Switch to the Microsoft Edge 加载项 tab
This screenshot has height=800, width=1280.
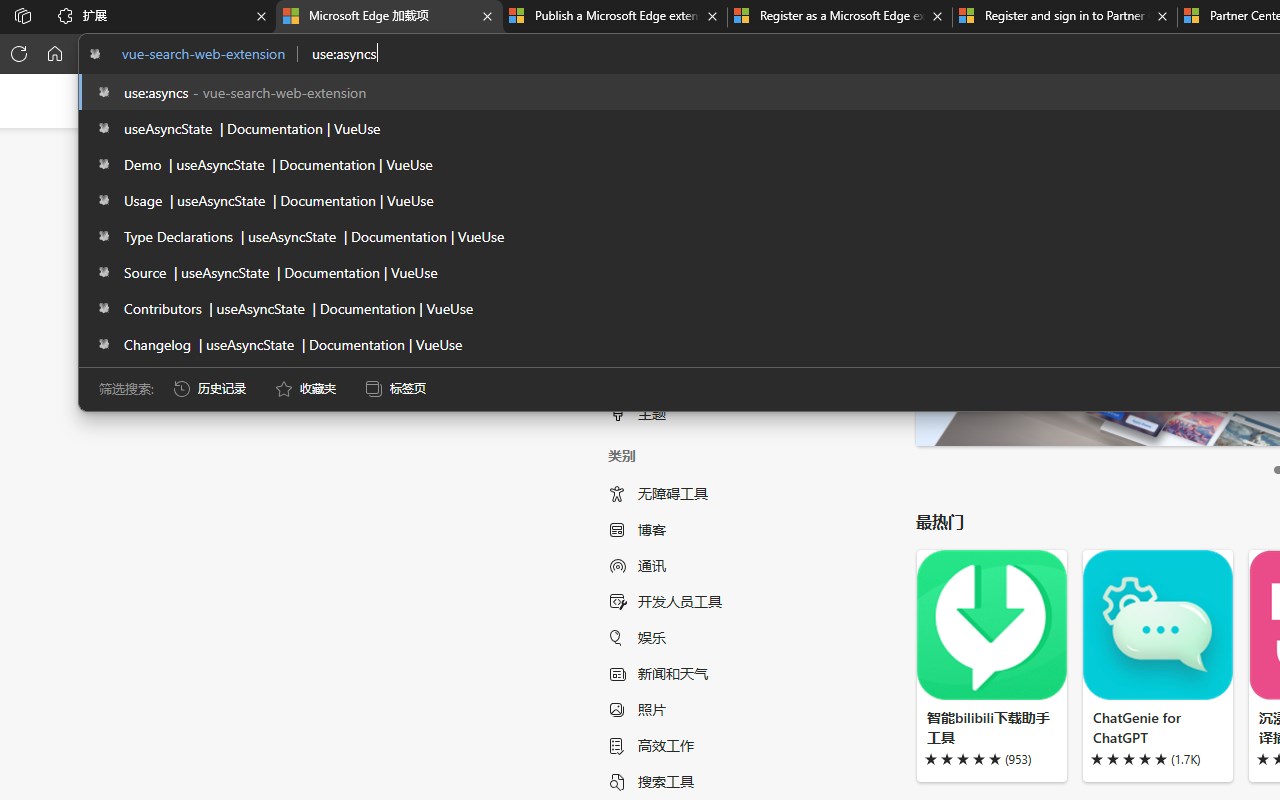(388, 16)
